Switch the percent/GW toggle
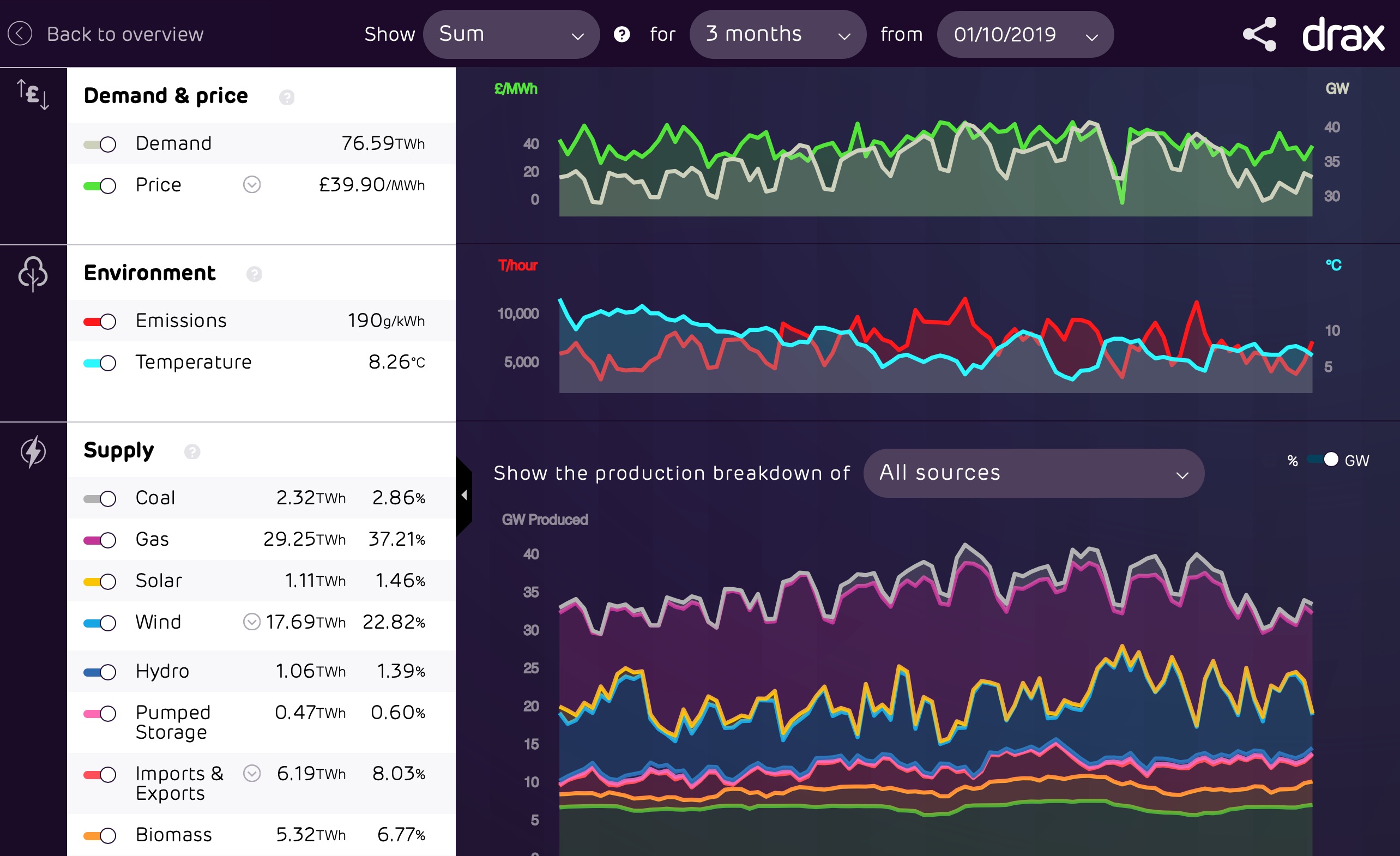Image resolution: width=1400 pixels, height=856 pixels. click(x=1323, y=460)
